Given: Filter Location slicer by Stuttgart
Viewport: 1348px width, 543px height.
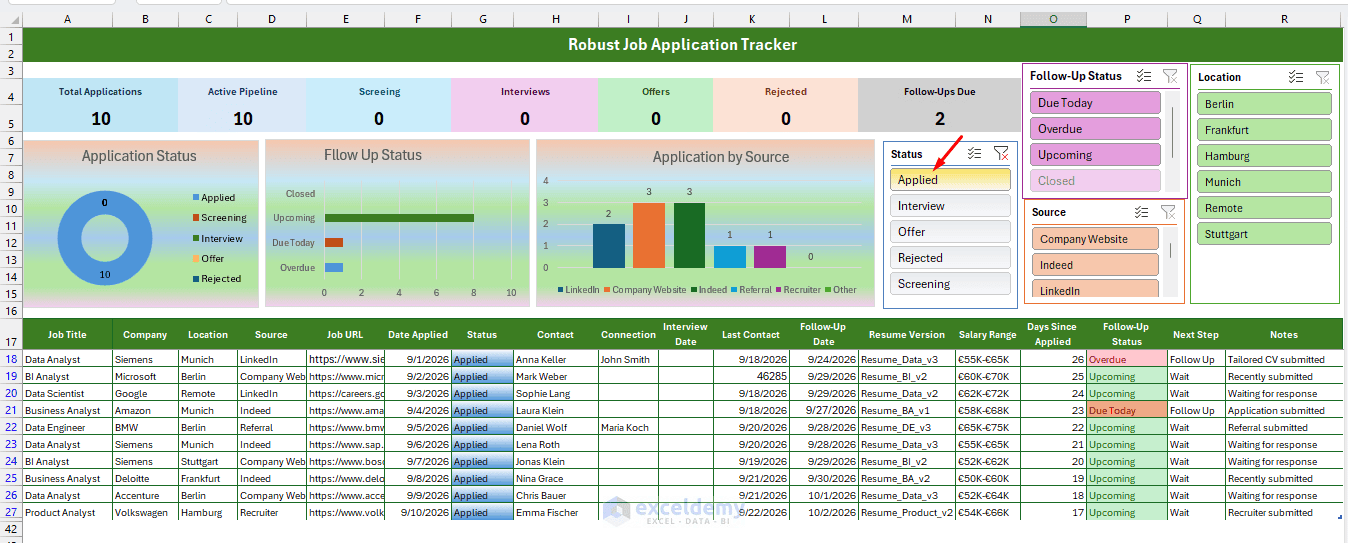Looking at the screenshot, I should click(x=1264, y=234).
